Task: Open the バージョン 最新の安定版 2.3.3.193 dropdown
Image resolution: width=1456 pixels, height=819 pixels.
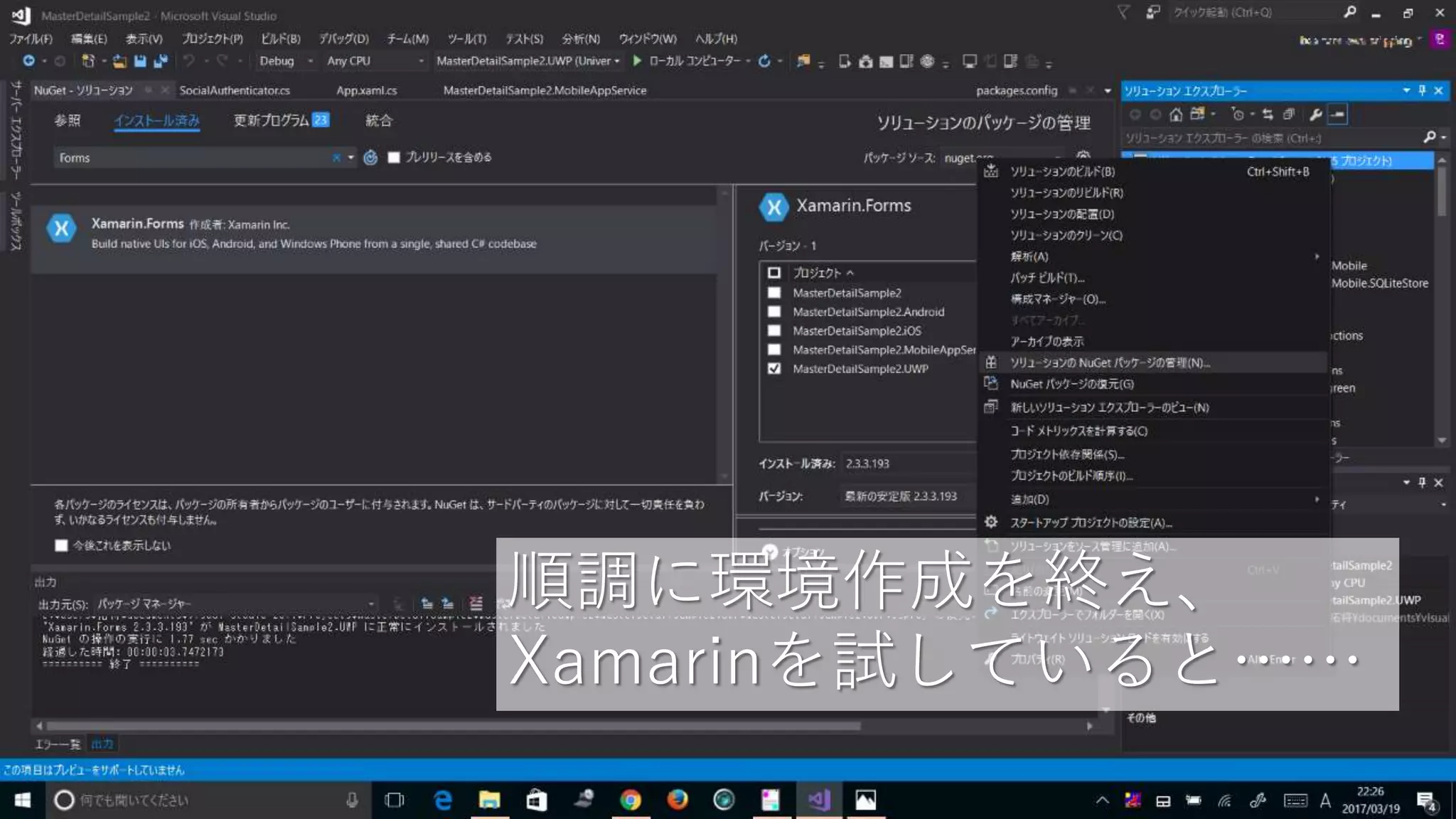Action: pyautogui.click(x=908, y=496)
